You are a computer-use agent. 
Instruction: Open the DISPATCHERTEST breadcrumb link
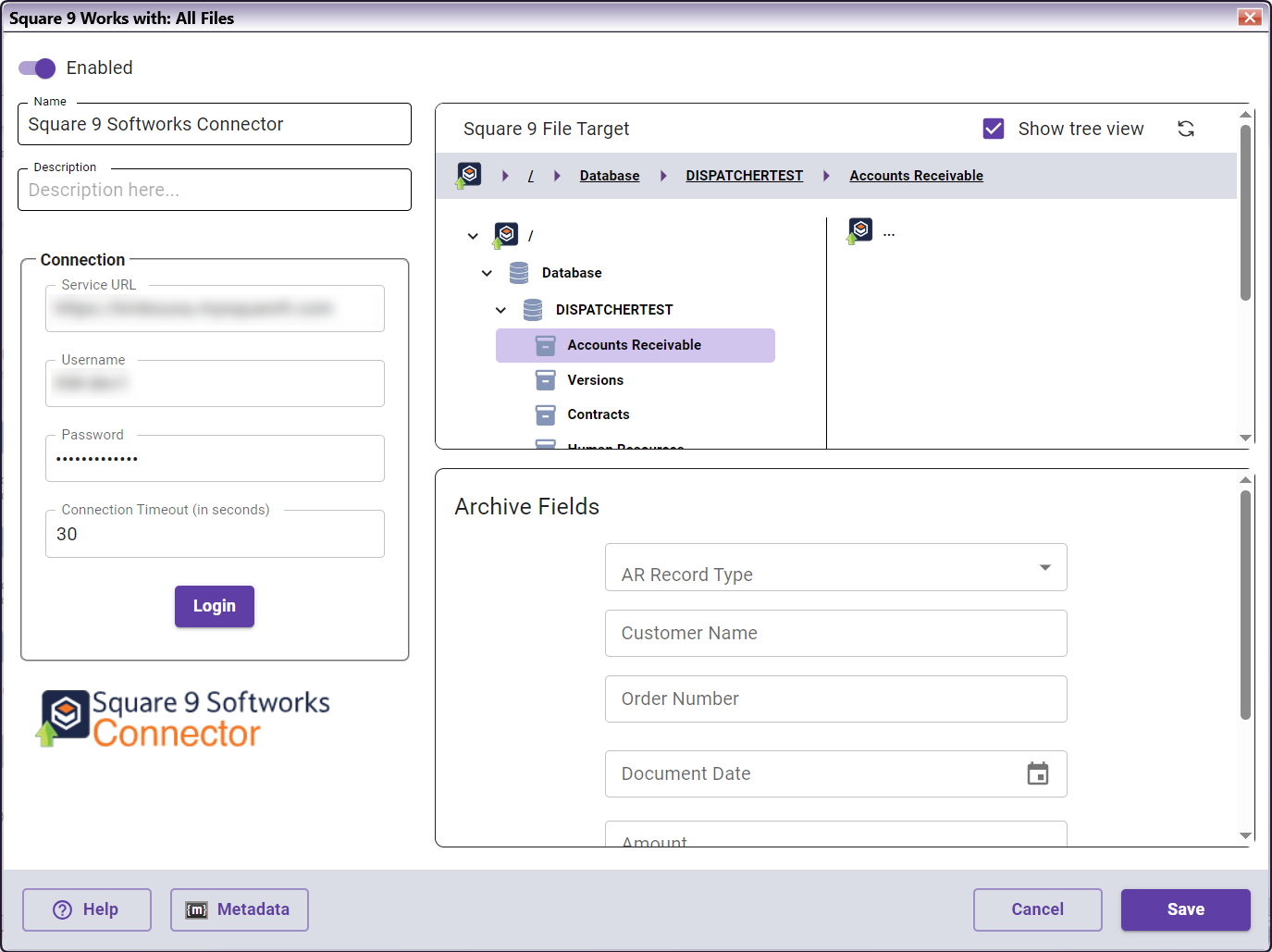coord(744,176)
